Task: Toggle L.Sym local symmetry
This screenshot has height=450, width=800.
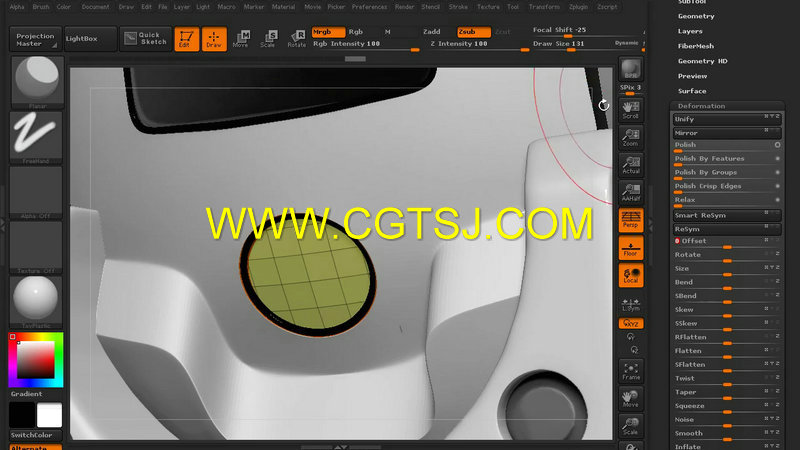Action: click(631, 305)
